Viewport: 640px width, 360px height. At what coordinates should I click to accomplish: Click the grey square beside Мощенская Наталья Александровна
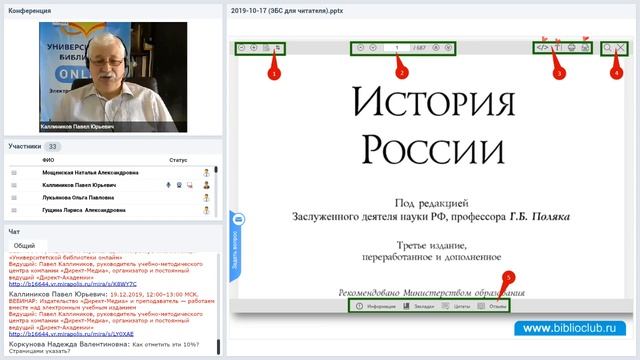(14, 173)
